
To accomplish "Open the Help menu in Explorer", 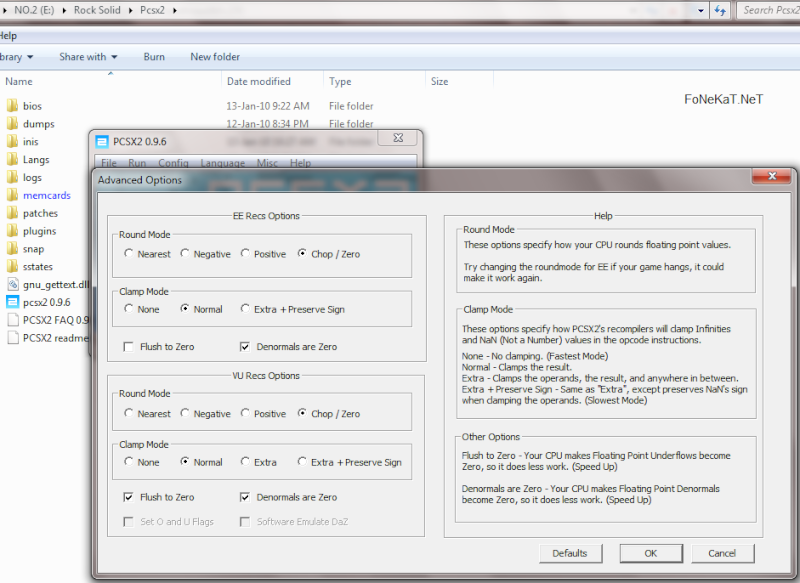I will [x=8, y=36].
